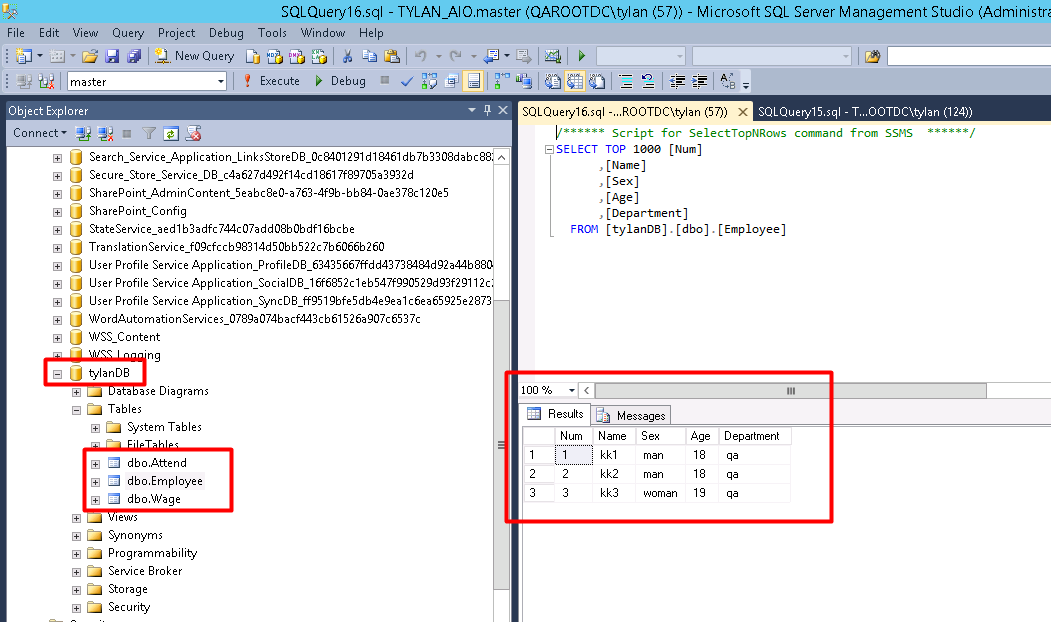
Task: Open the master database dropdown
Action: pyautogui.click(x=221, y=82)
